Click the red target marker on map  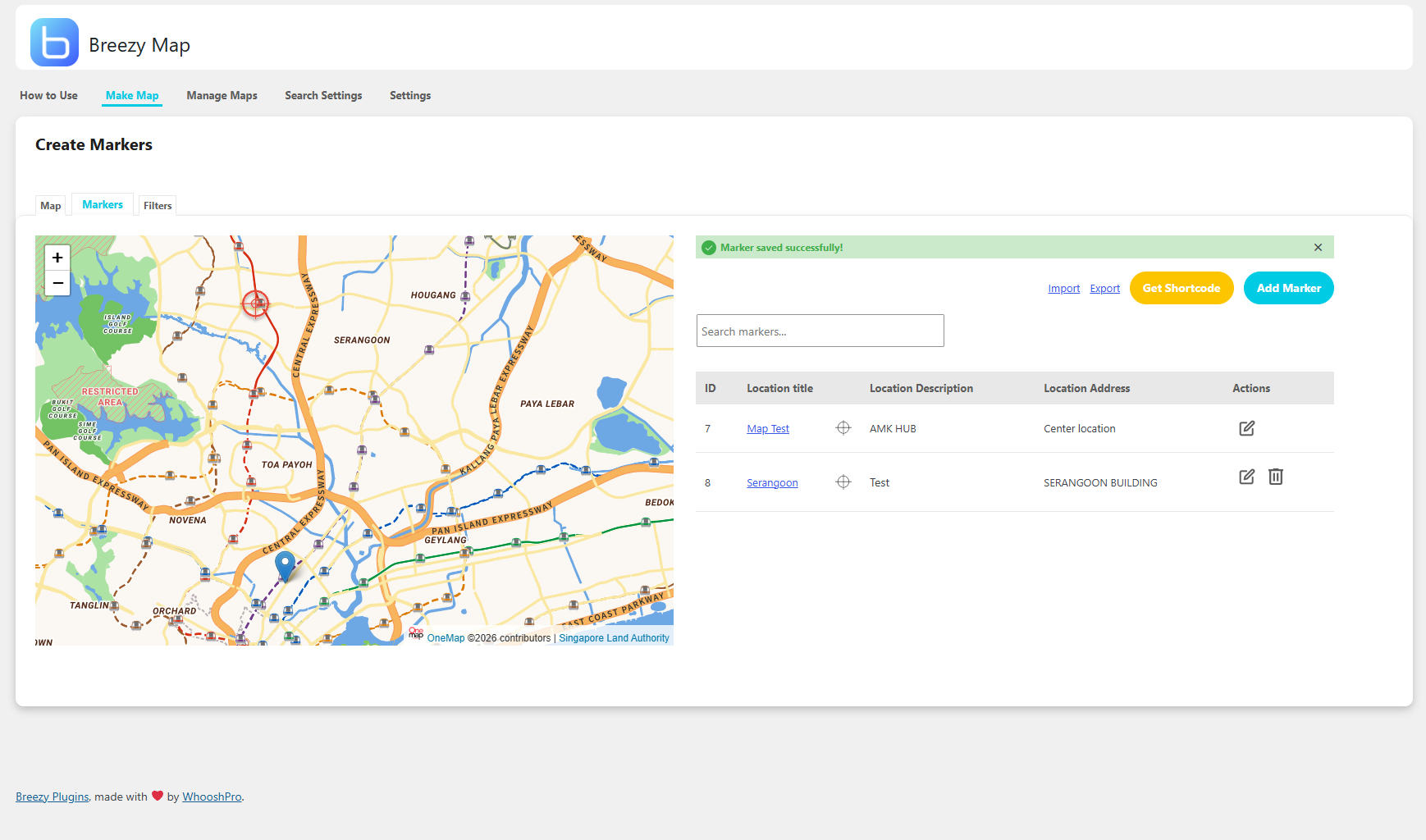click(256, 304)
